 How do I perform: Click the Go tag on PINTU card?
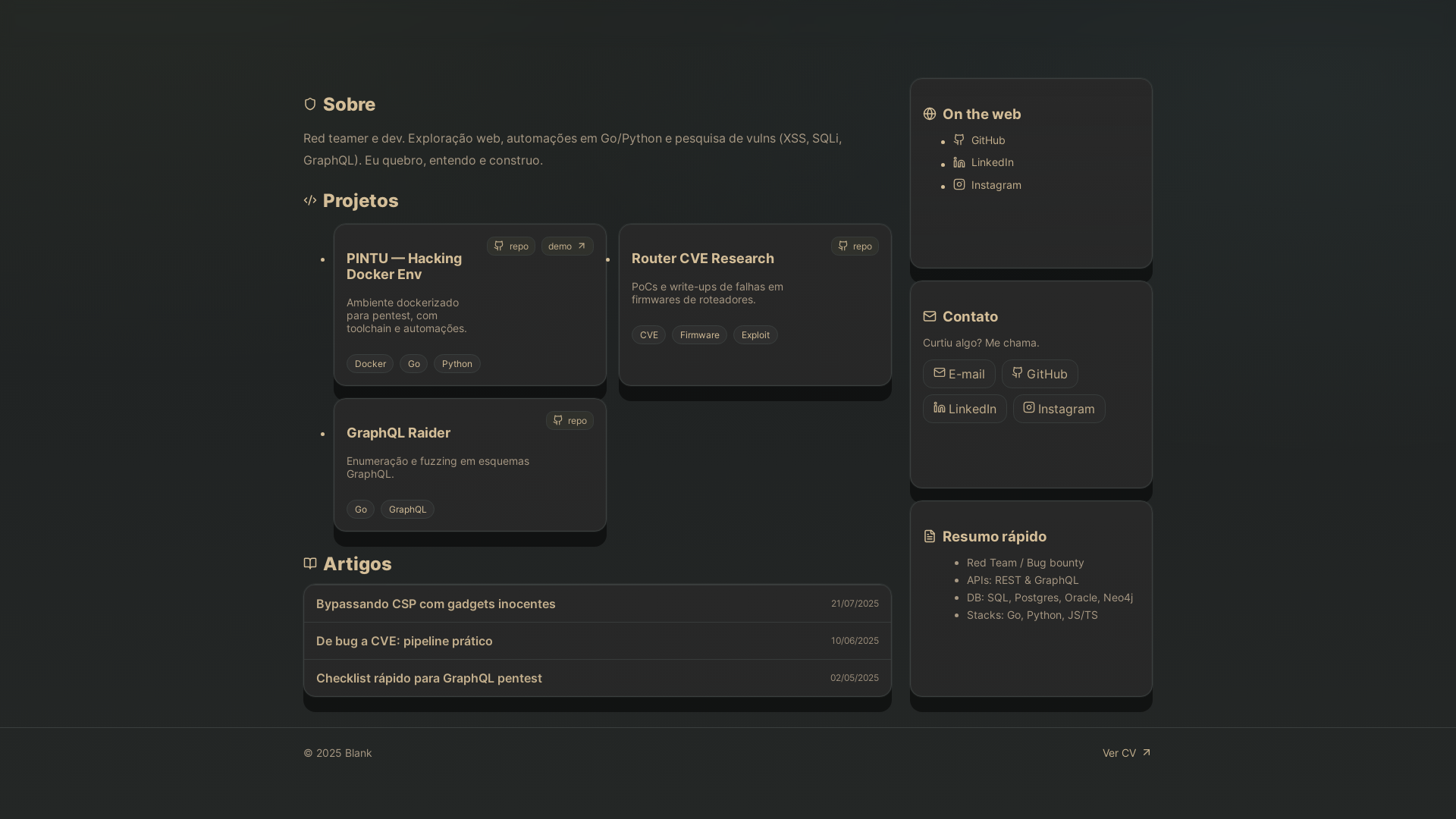[x=413, y=364]
